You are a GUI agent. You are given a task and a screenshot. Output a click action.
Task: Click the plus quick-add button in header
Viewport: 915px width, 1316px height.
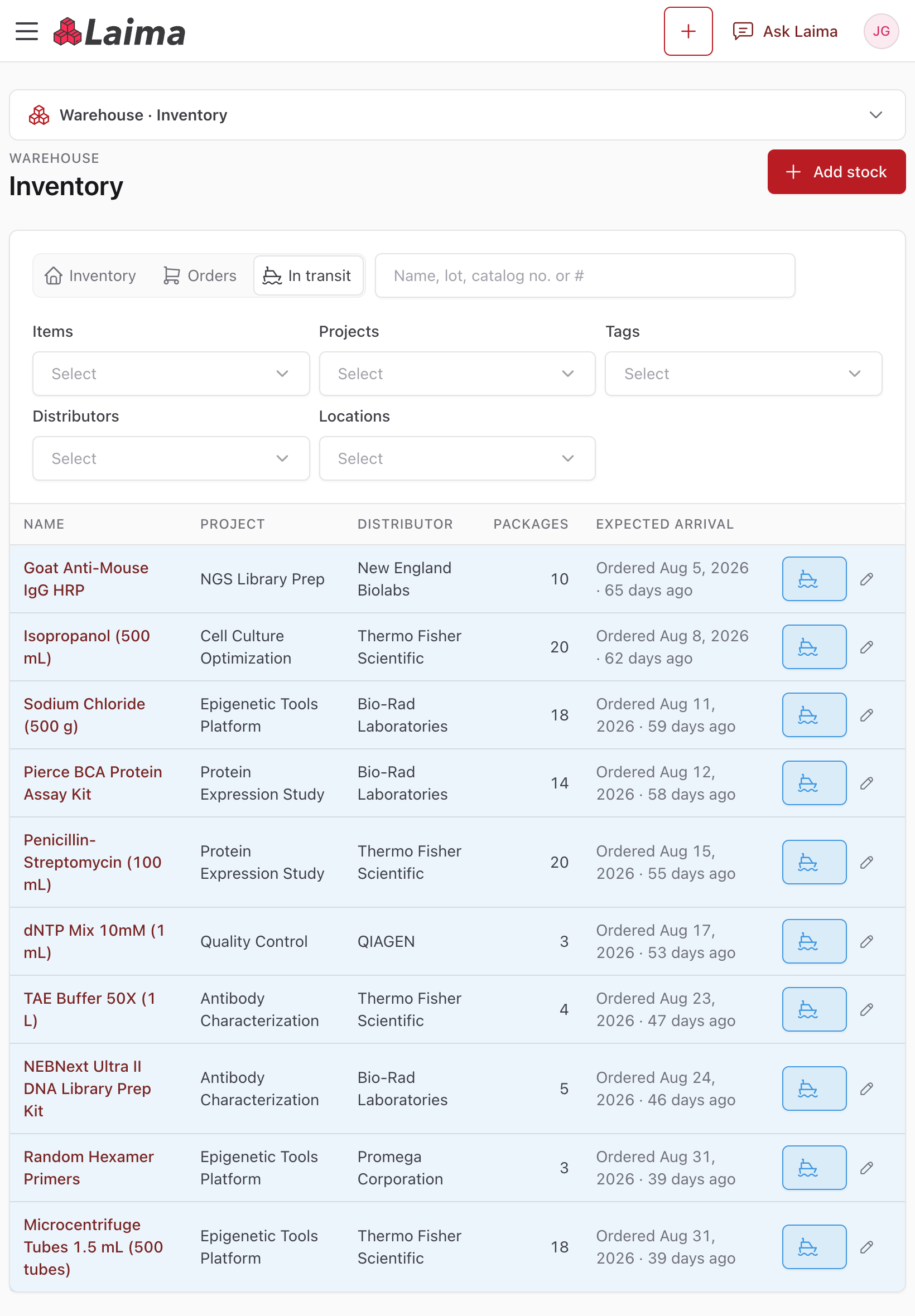[688, 32]
